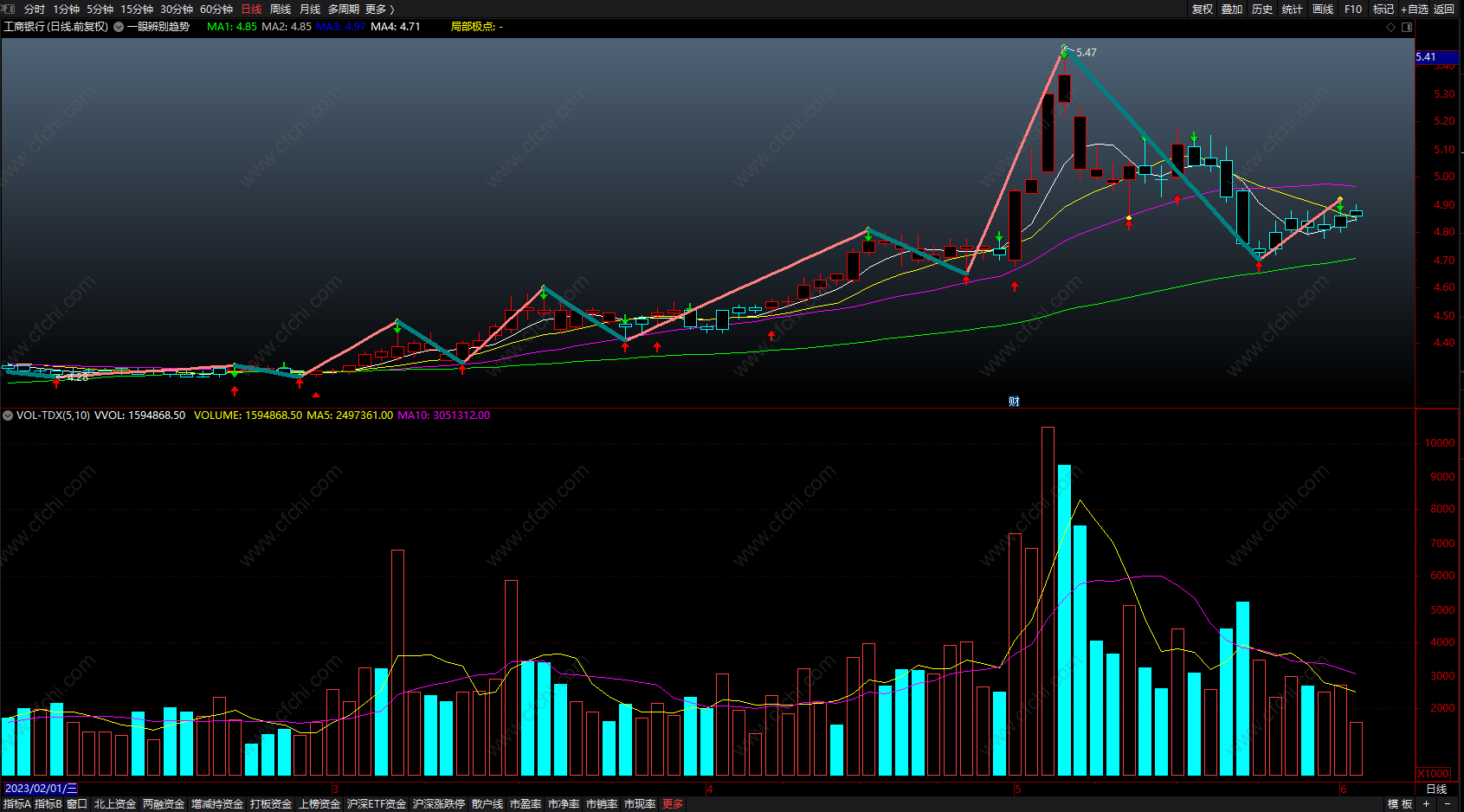Image resolution: width=1464 pixels, height=812 pixels.
Task: Open the 模板 template button
Action: pyautogui.click(x=1400, y=804)
